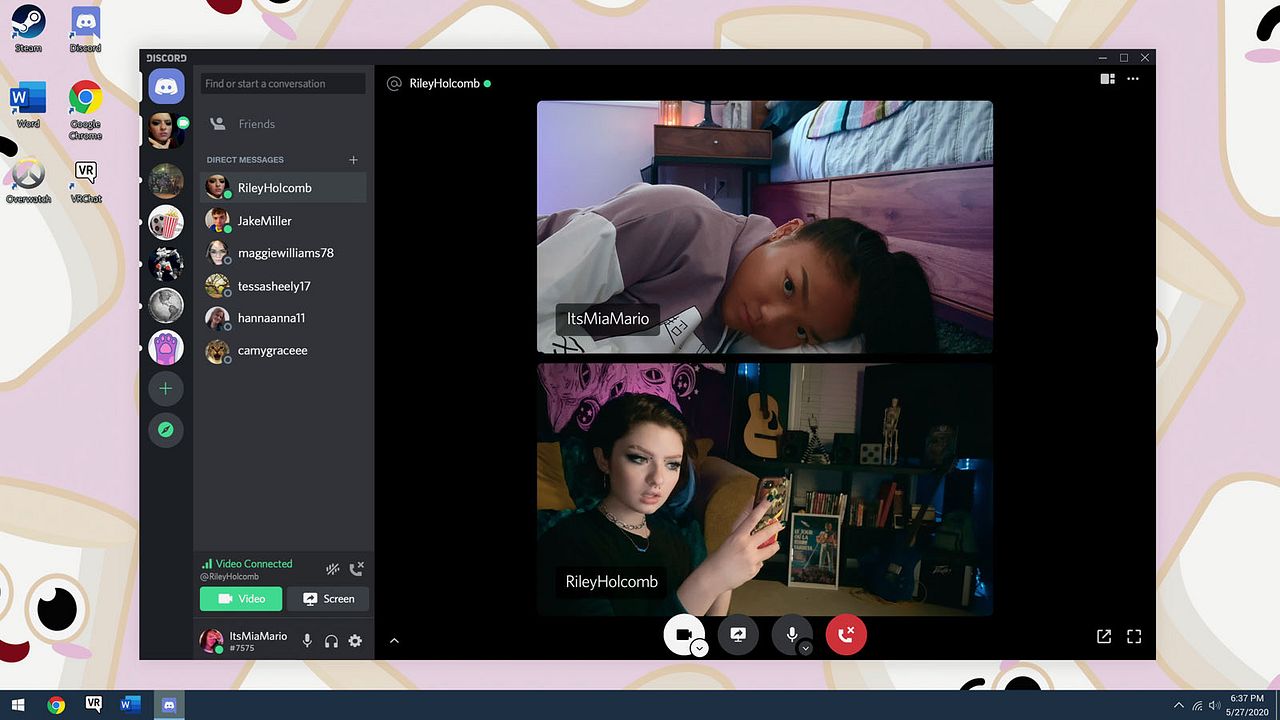Click the red disconnect call button

click(846, 635)
